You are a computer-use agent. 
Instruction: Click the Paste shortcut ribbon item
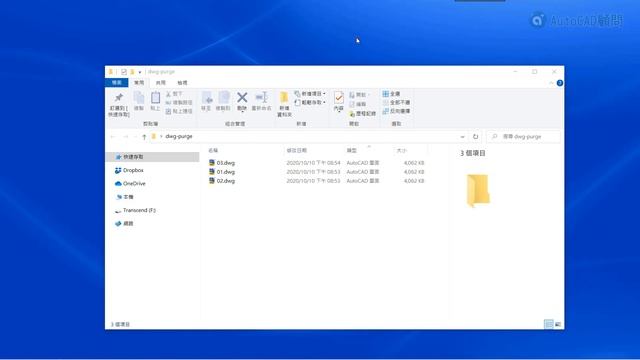click(179, 111)
